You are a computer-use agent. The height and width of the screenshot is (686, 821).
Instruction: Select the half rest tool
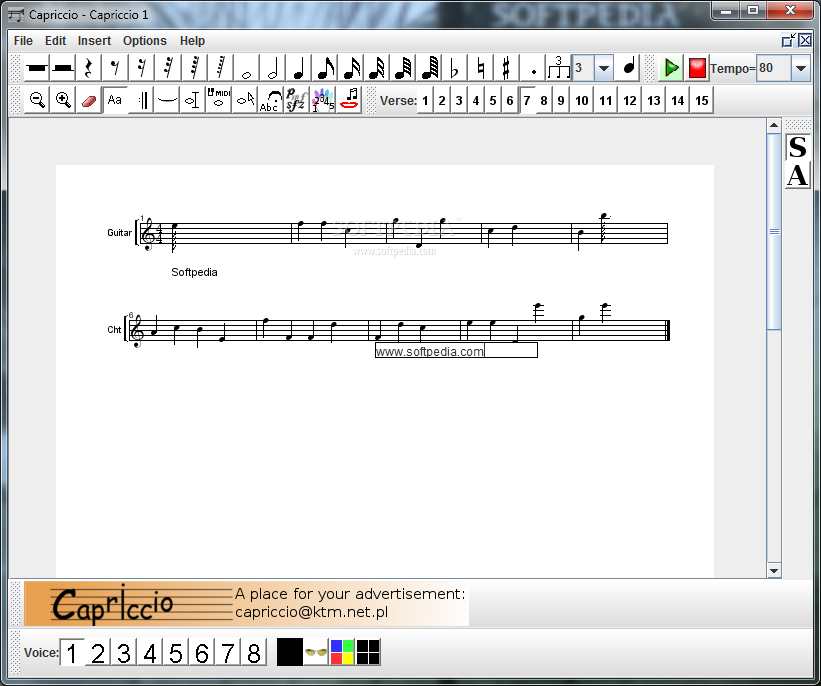63,68
